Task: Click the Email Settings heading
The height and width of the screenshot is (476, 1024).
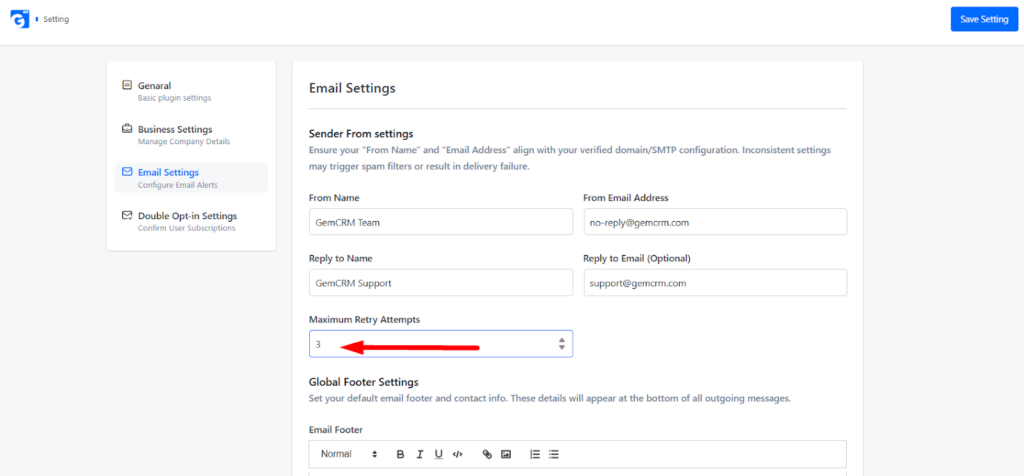Action: point(352,87)
